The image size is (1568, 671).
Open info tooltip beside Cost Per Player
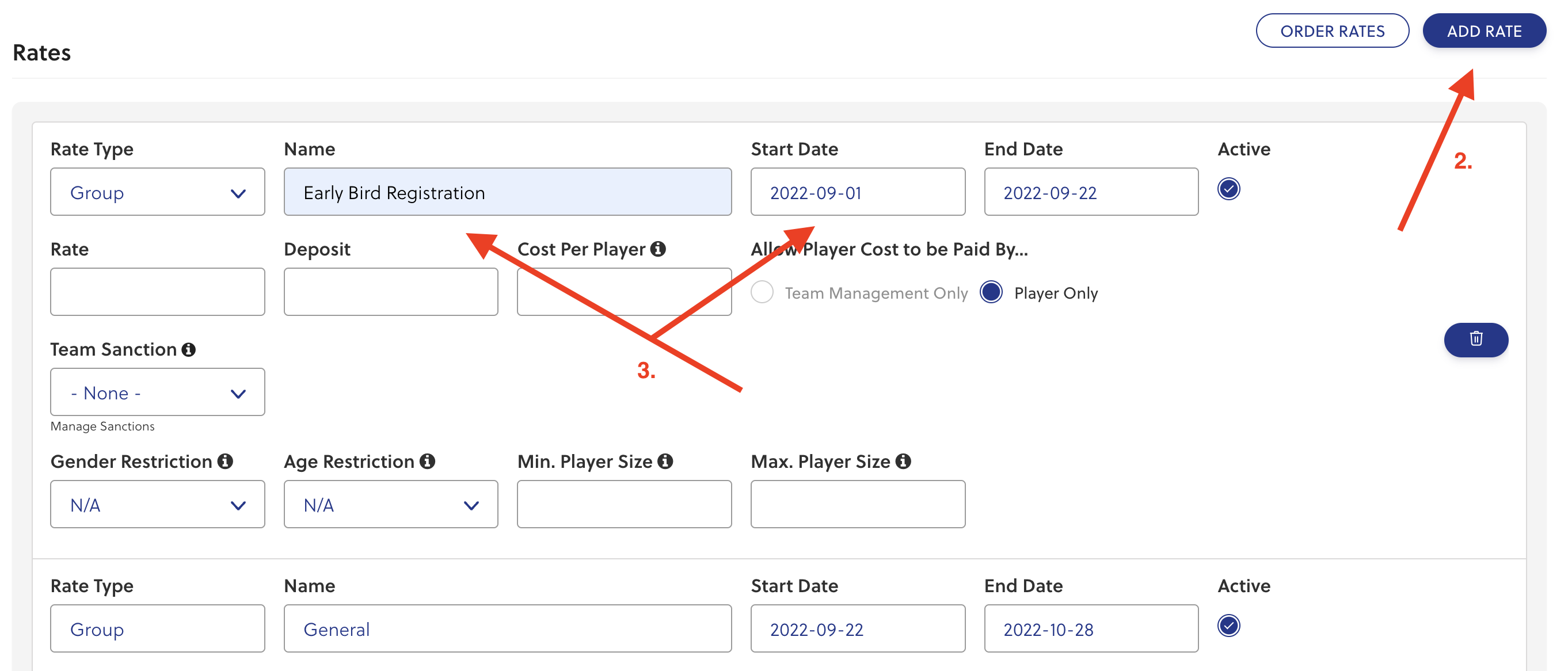point(658,249)
